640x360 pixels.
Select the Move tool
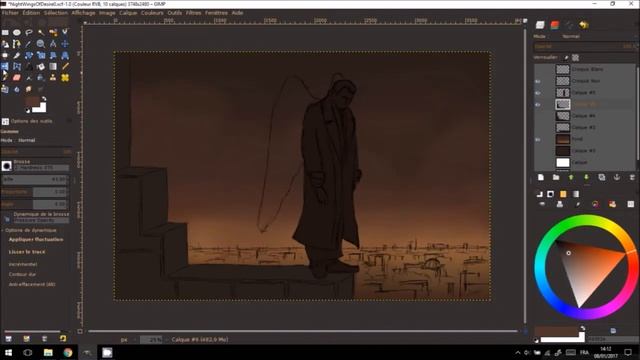tap(65, 44)
